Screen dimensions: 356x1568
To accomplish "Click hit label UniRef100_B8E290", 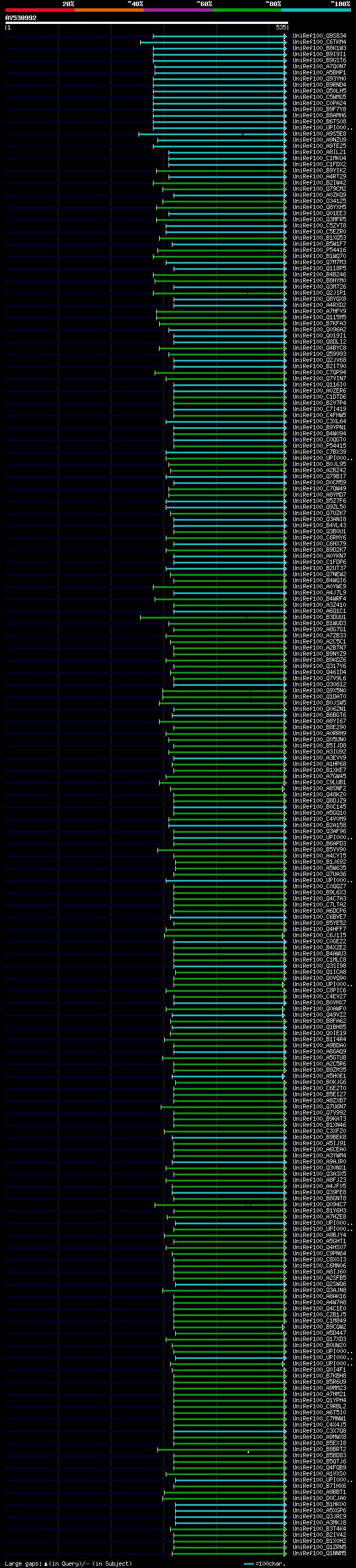I will 319,728.
